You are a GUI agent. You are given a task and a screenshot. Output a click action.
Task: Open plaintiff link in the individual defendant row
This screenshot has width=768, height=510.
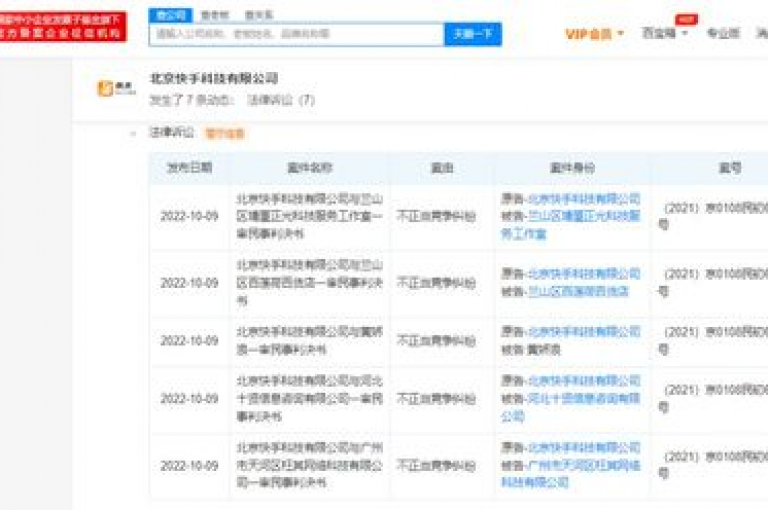click(583, 332)
